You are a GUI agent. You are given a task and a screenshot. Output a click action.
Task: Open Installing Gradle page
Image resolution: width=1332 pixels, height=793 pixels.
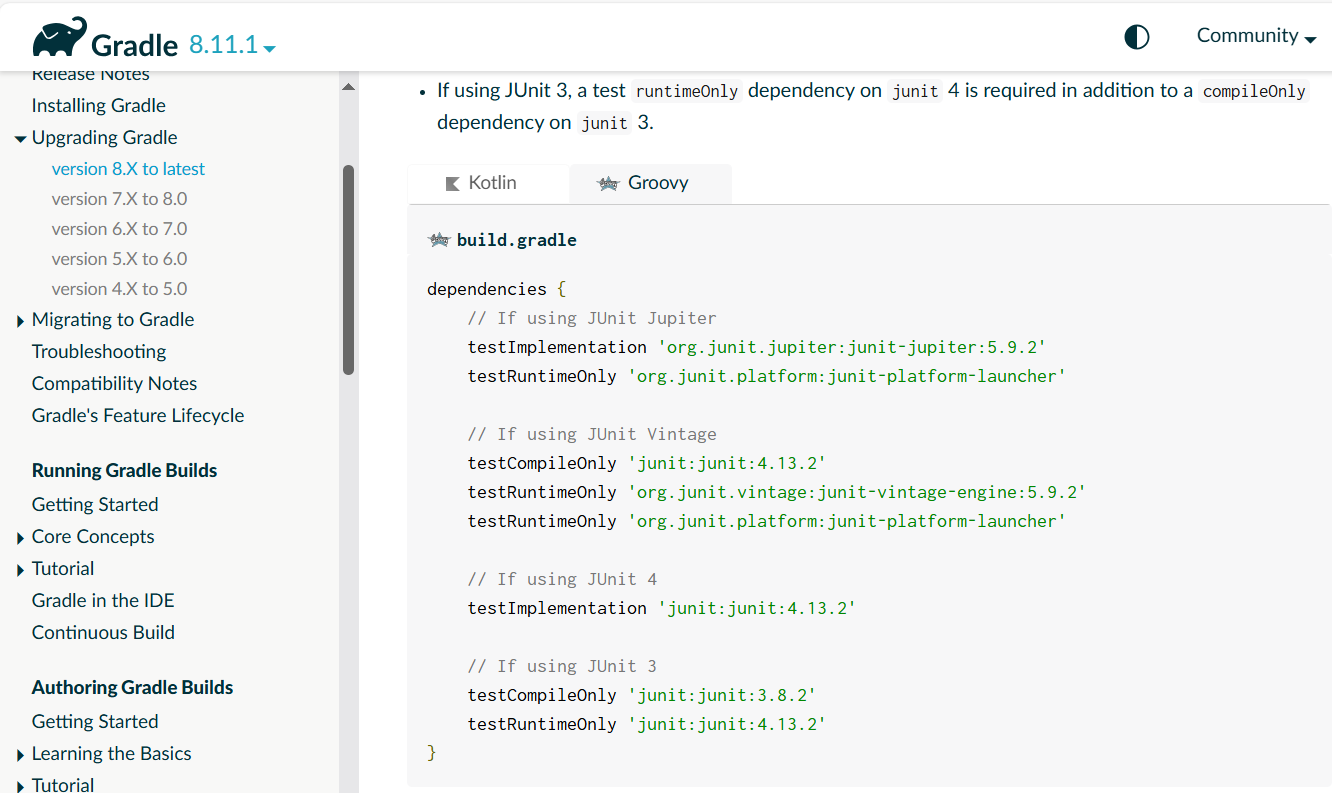(x=98, y=105)
